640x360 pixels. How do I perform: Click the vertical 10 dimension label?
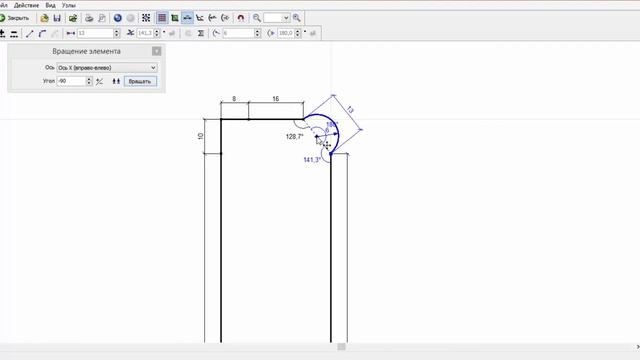[x=200, y=136]
